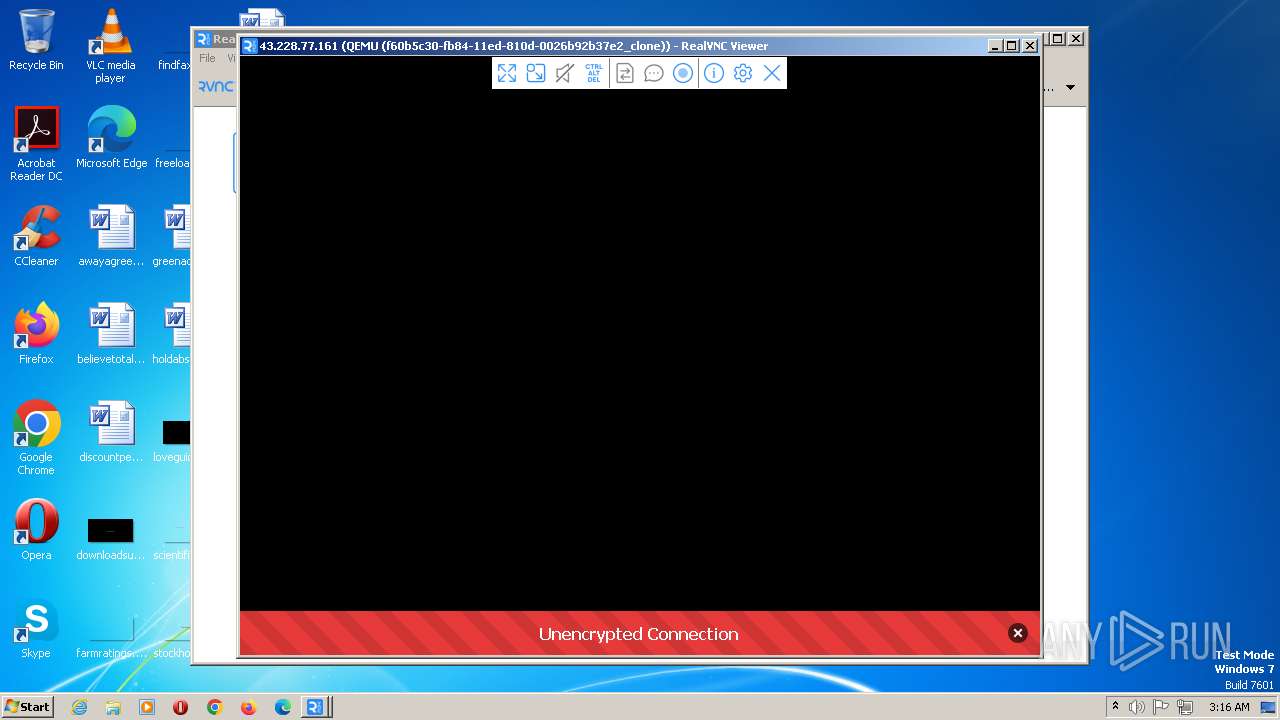Screen dimensions: 1280x720
Task: Show hidden system tray icons
Action: [x=1115, y=707]
